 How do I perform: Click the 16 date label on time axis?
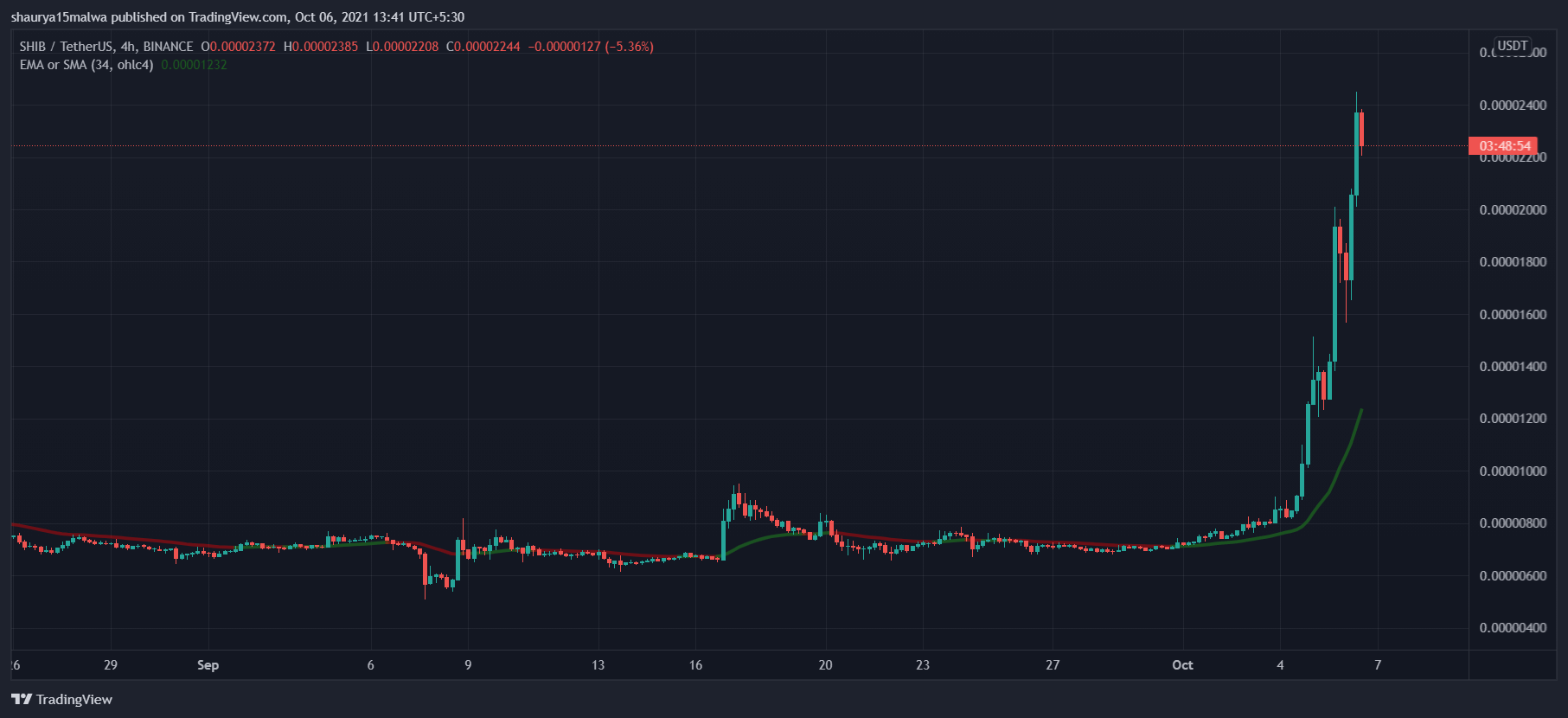[695, 665]
